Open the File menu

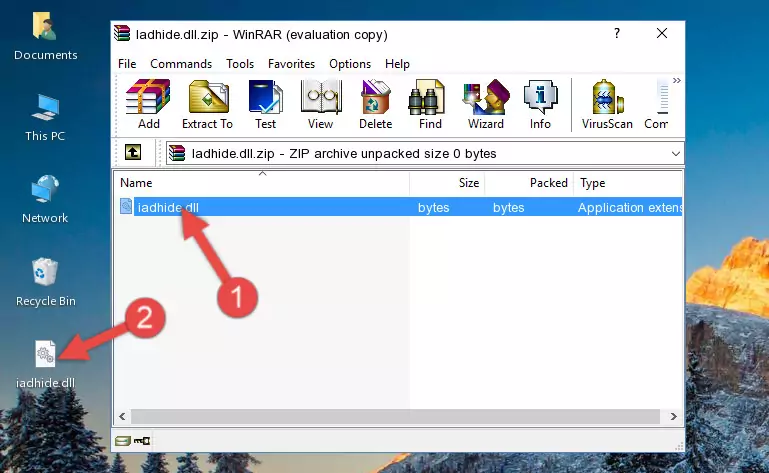(x=127, y=64)
